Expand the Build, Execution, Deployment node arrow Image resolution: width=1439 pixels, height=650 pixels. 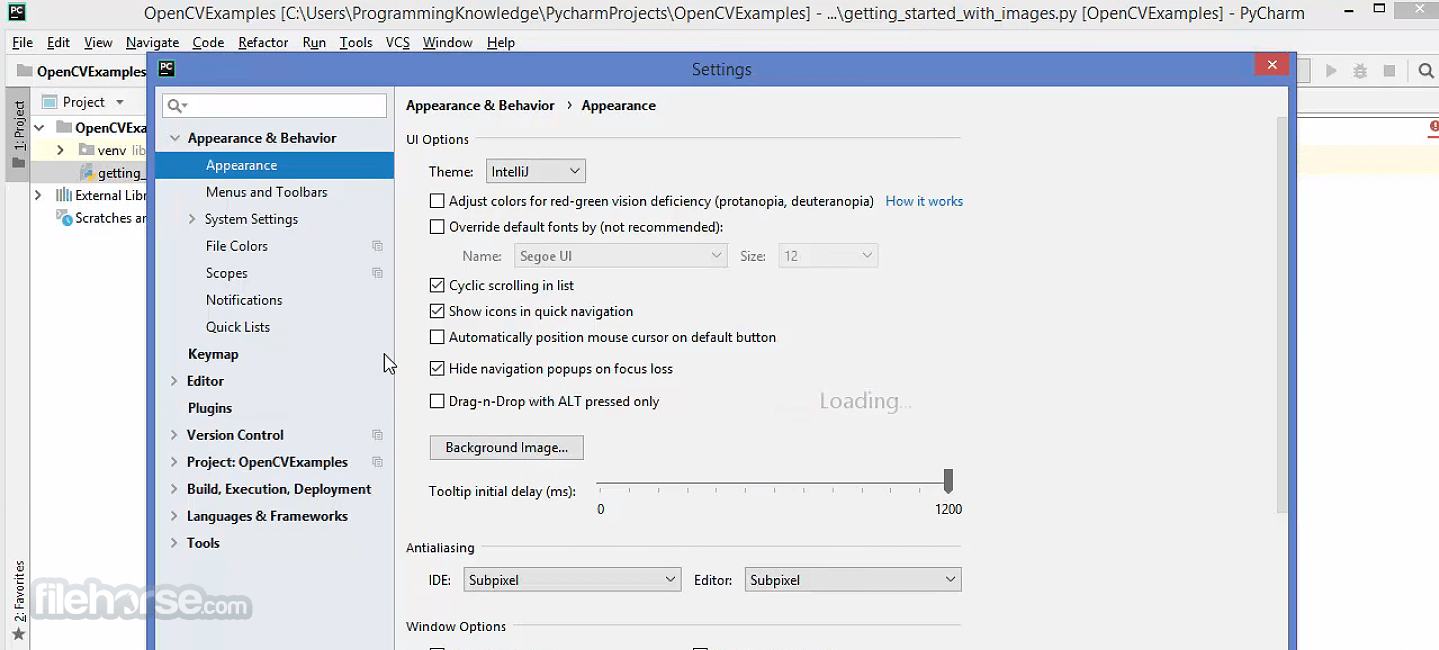(x=174, y=489)
